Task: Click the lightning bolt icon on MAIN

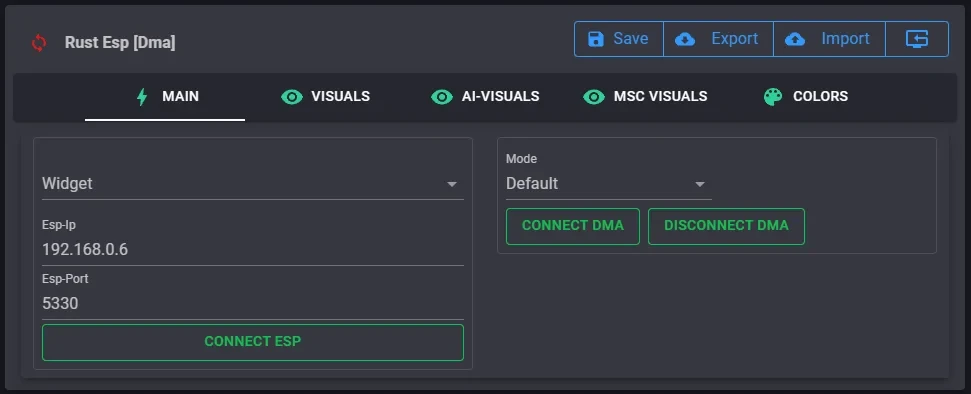Action: click(142, 97)
